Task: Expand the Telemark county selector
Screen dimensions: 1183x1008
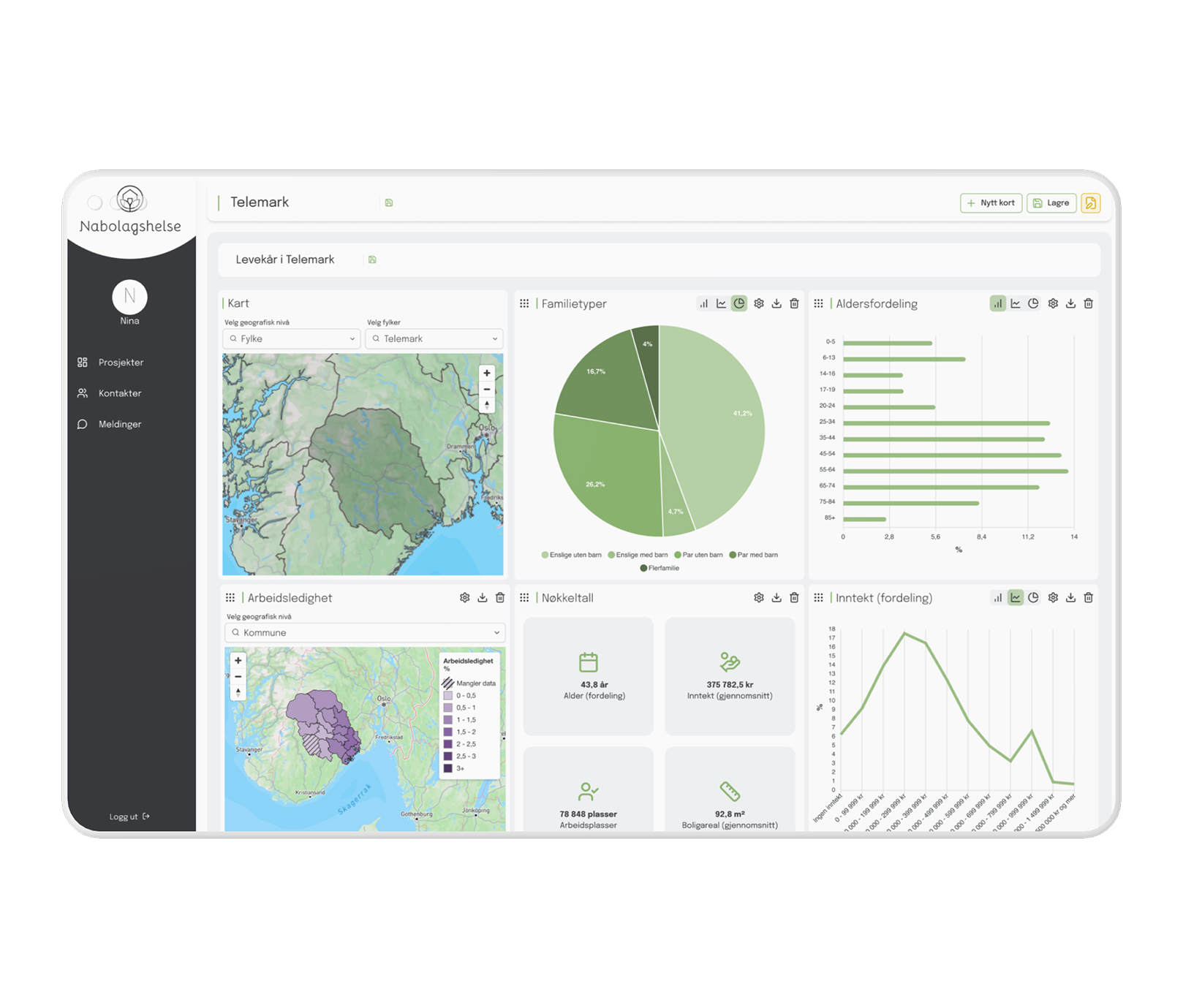Action: (x=434, y=338)
